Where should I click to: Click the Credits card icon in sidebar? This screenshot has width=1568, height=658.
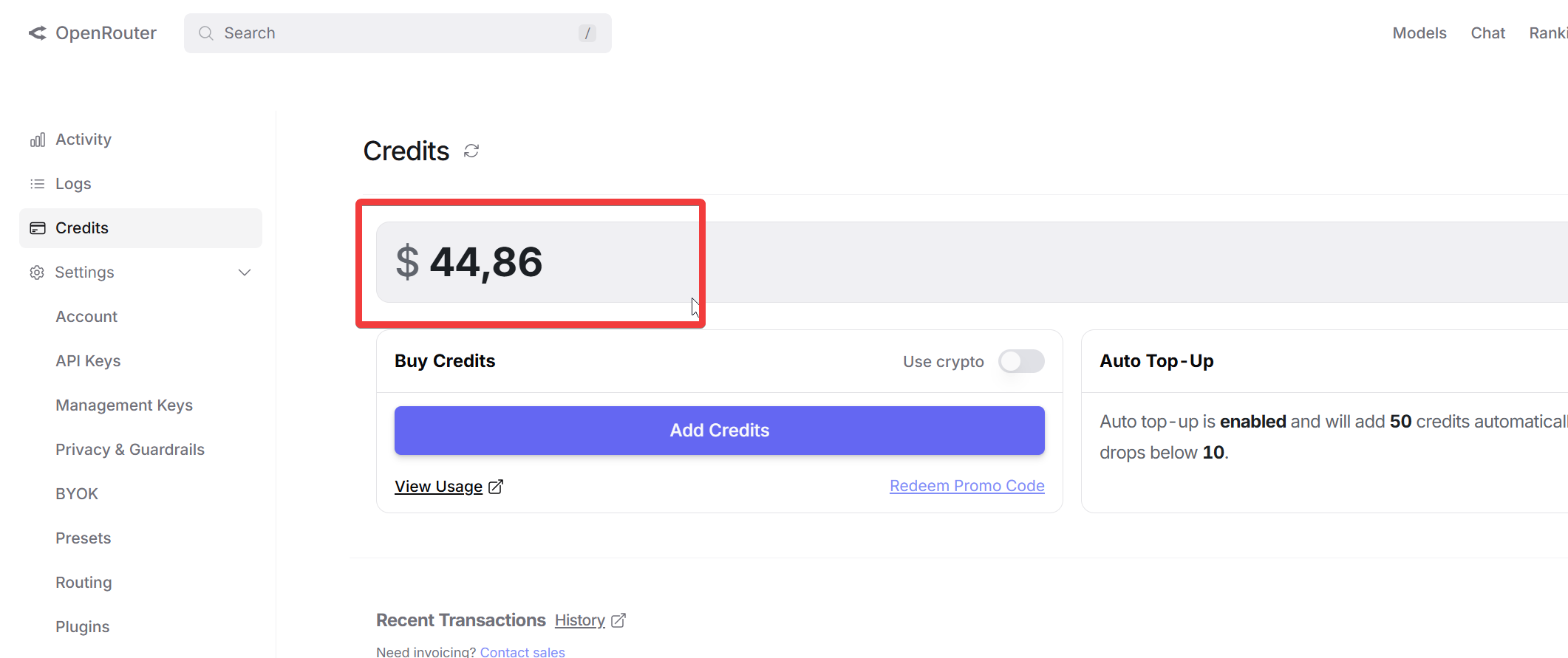coord(38,228)
